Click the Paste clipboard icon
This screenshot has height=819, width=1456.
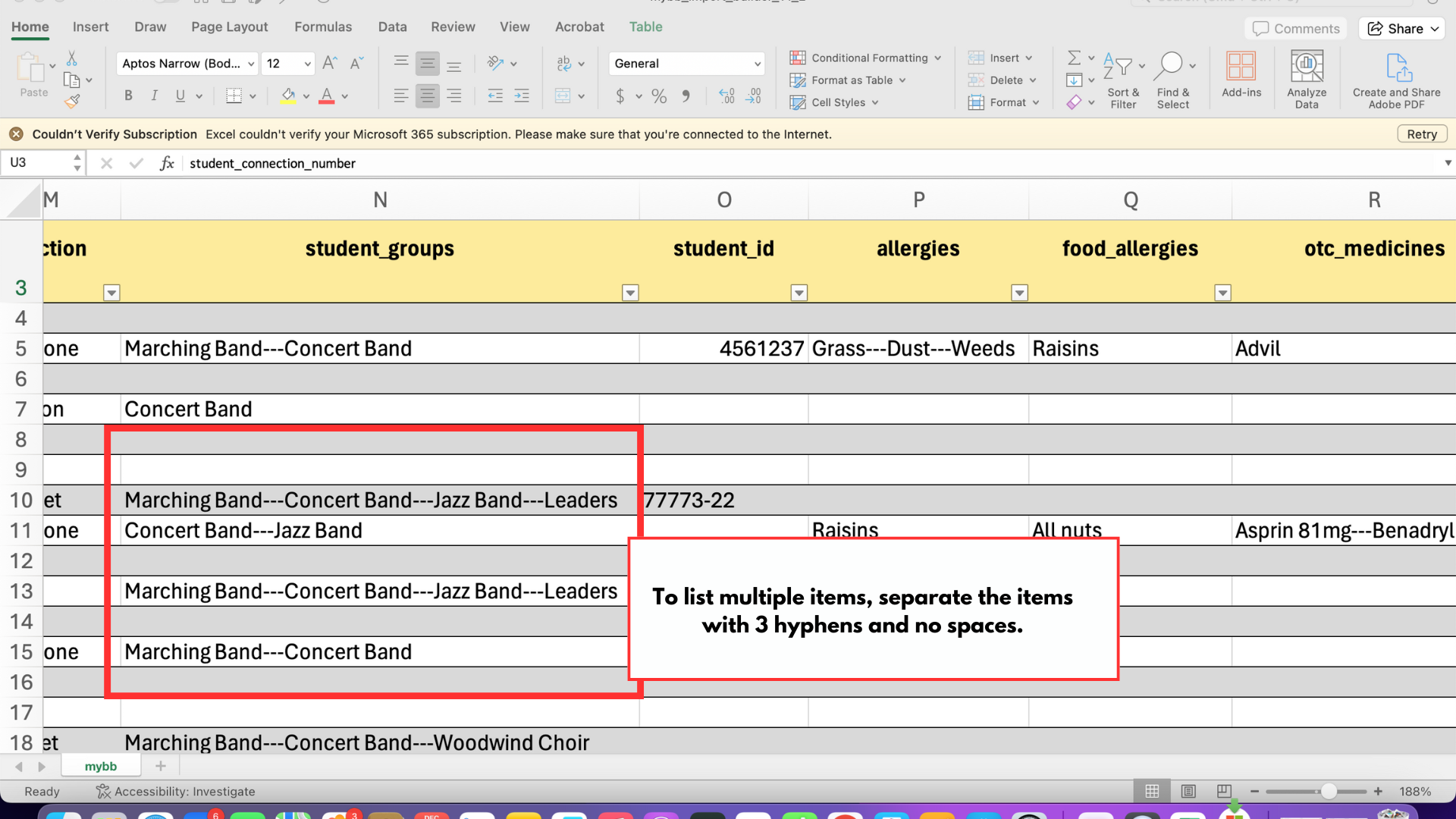[30, 68]
